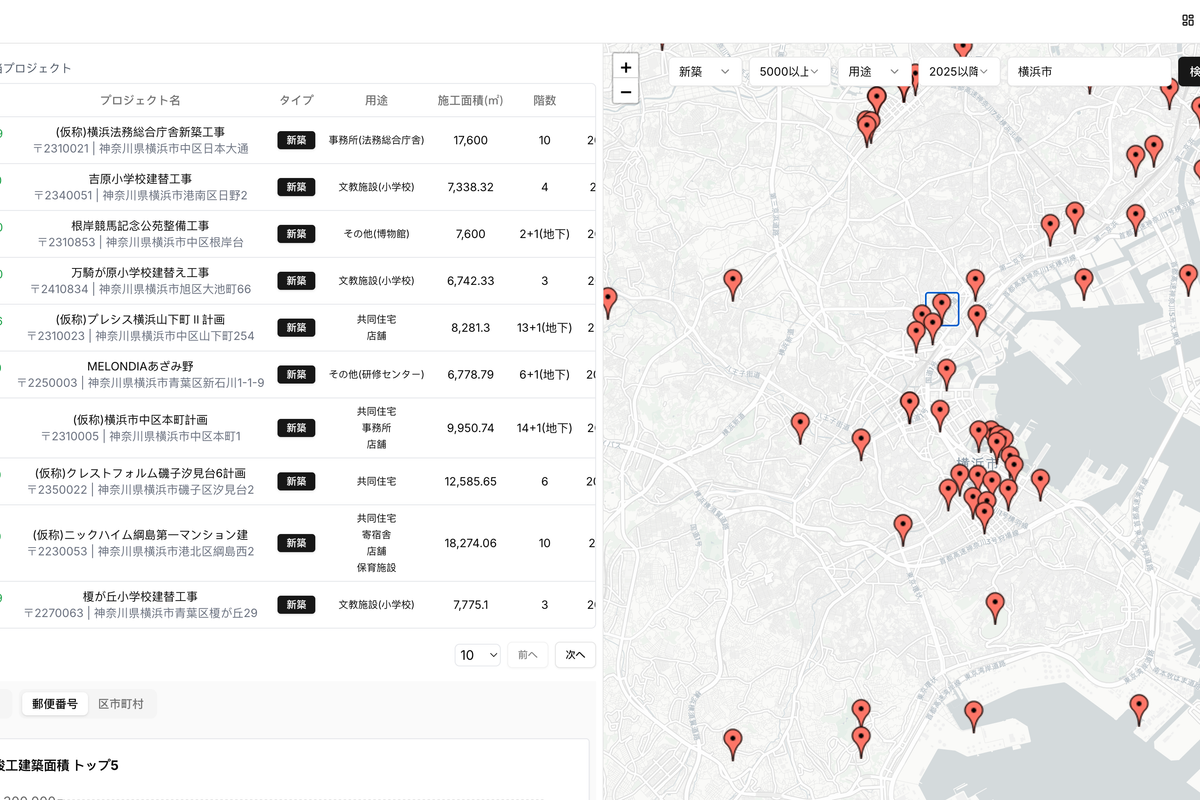Screen dimensions: 1200x800
Task: Click 新築 badge in 吉原小学校建替工事 row
Action: tap(296, 187)
